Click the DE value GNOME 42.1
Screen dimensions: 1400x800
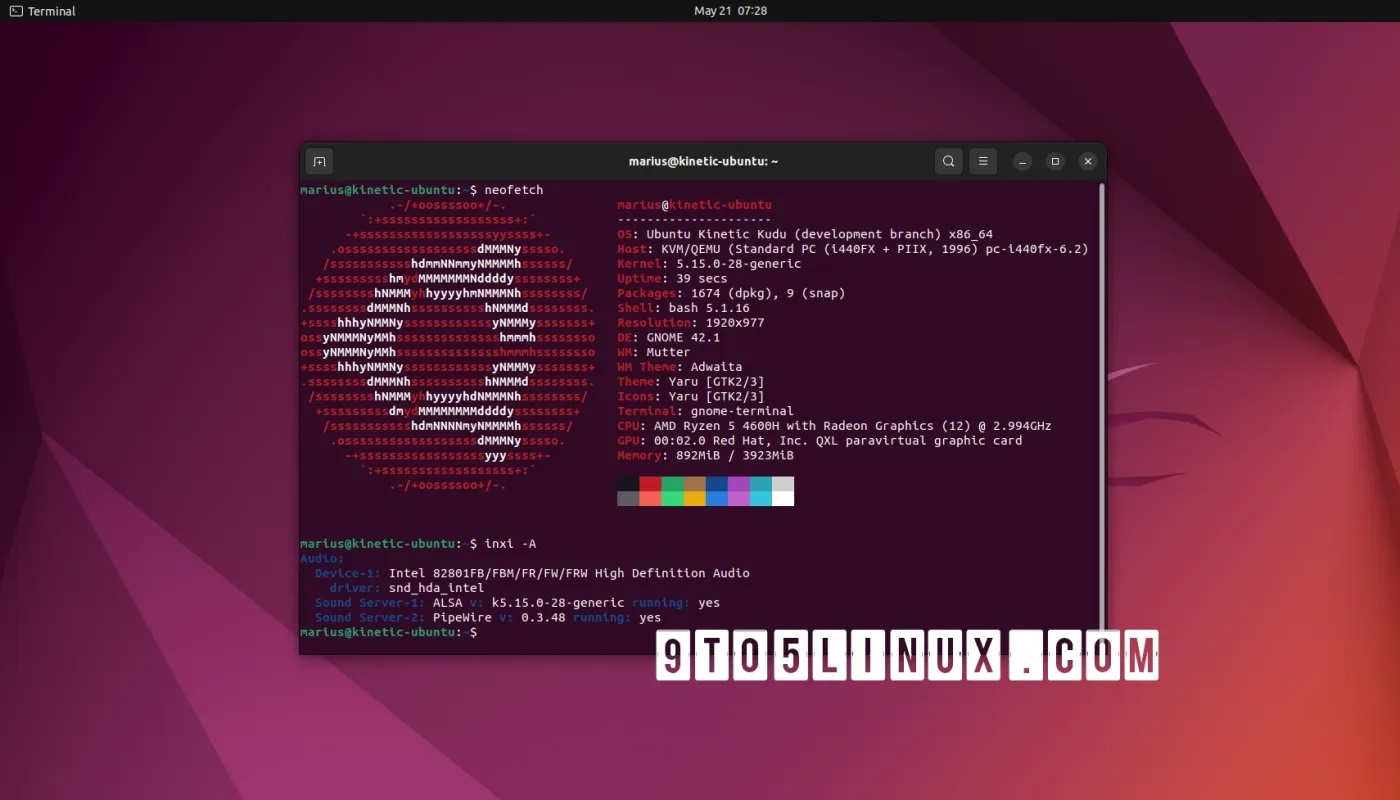tap(683, 338)
